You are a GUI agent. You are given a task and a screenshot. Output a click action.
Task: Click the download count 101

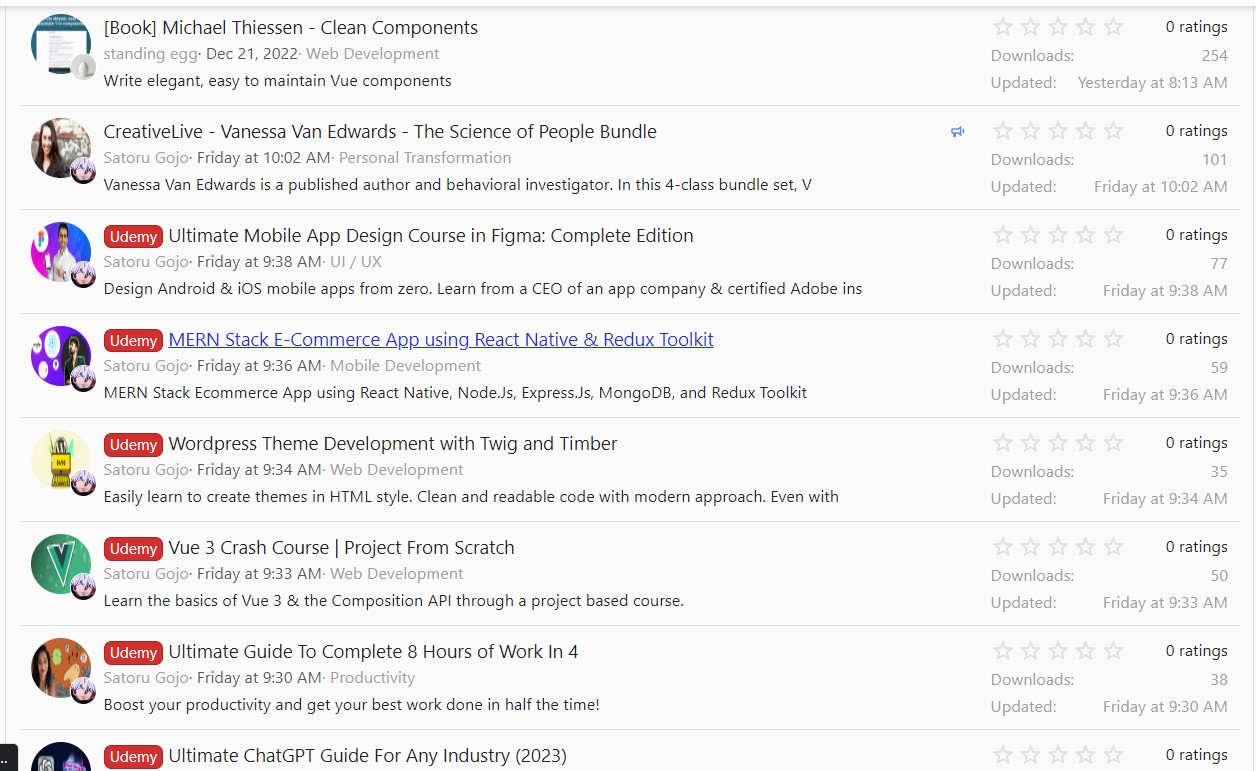tap(1214, 160)
